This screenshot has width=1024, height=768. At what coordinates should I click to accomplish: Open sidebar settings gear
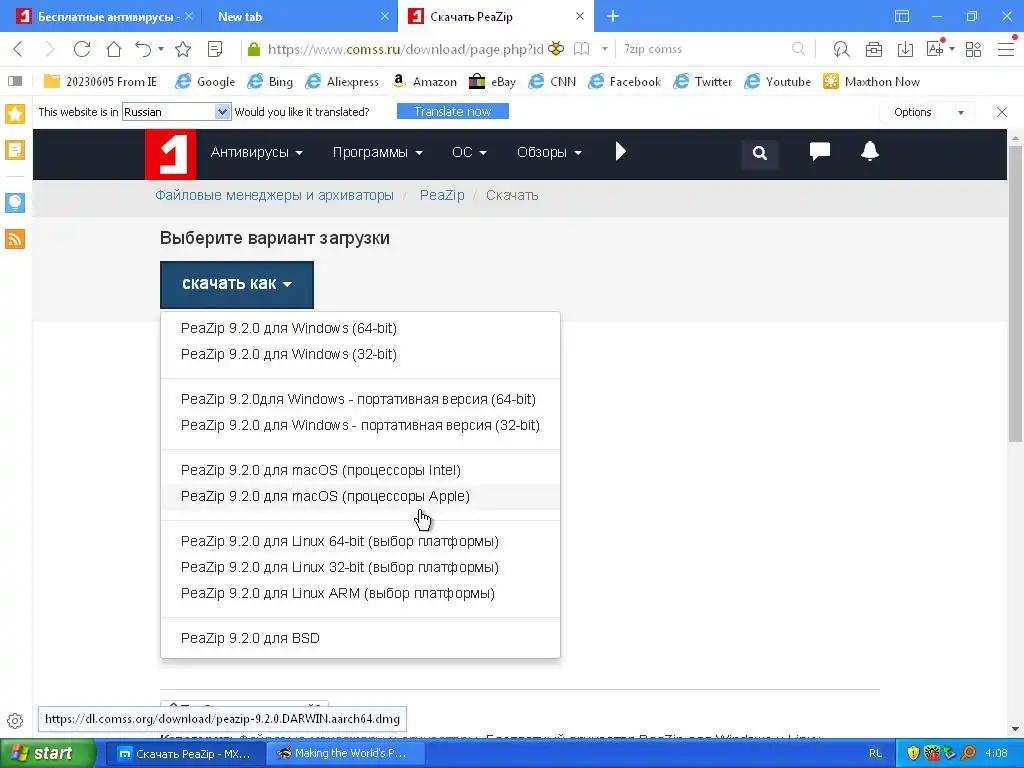(x=15, y=721)
